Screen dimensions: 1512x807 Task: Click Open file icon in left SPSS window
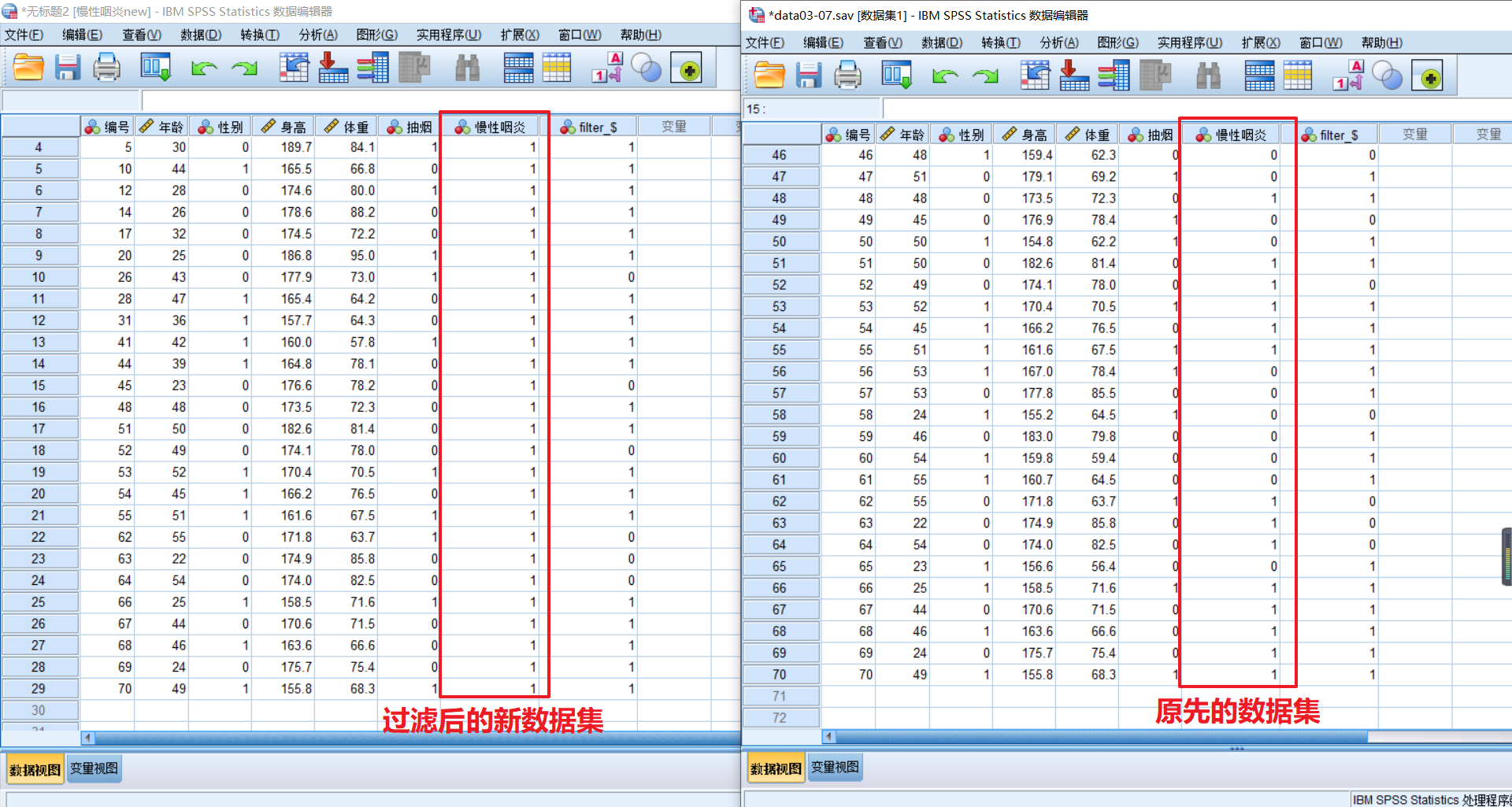[x=29, y=68]
